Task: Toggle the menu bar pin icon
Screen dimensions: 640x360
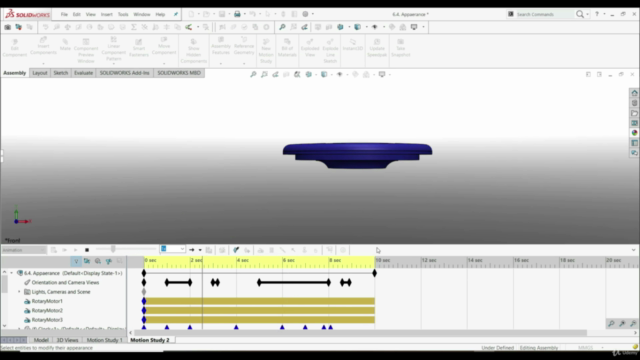Action: pos(176,14)
